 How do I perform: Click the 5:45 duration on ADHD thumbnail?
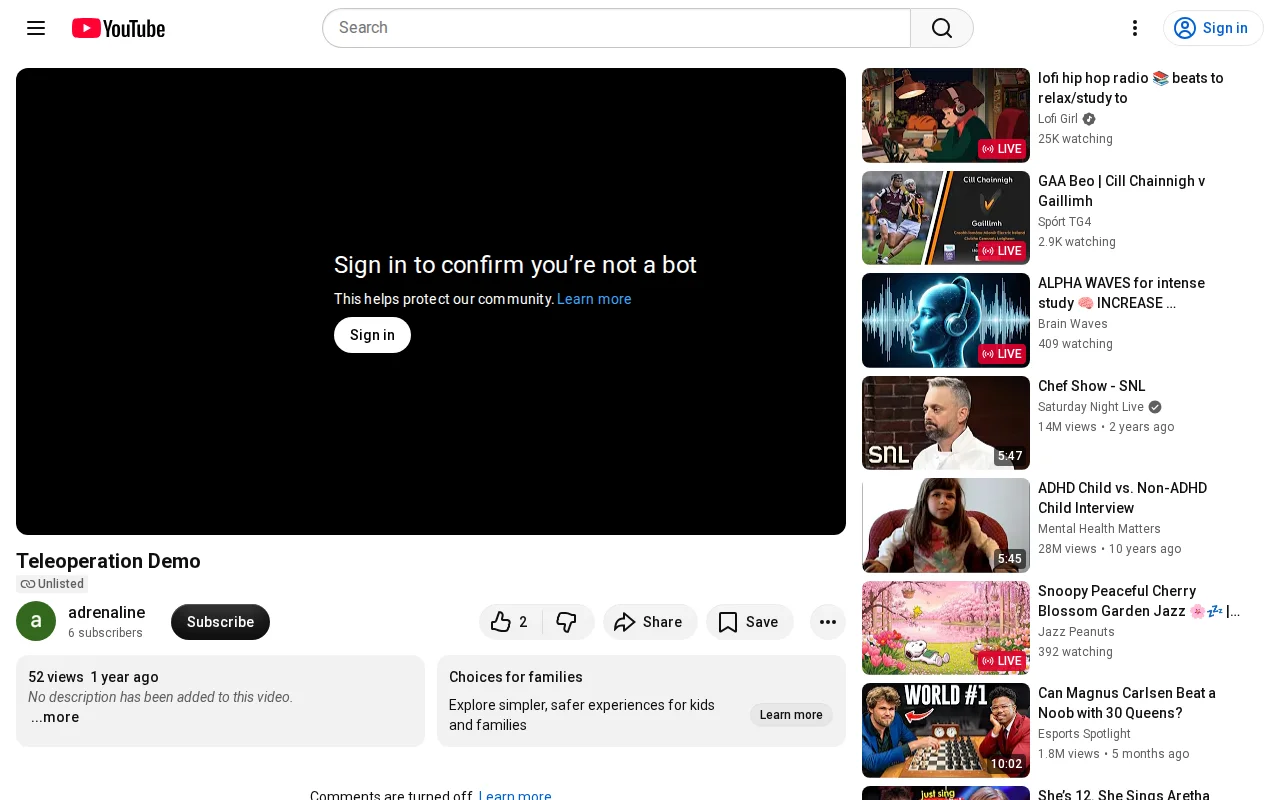[1010, 559]
